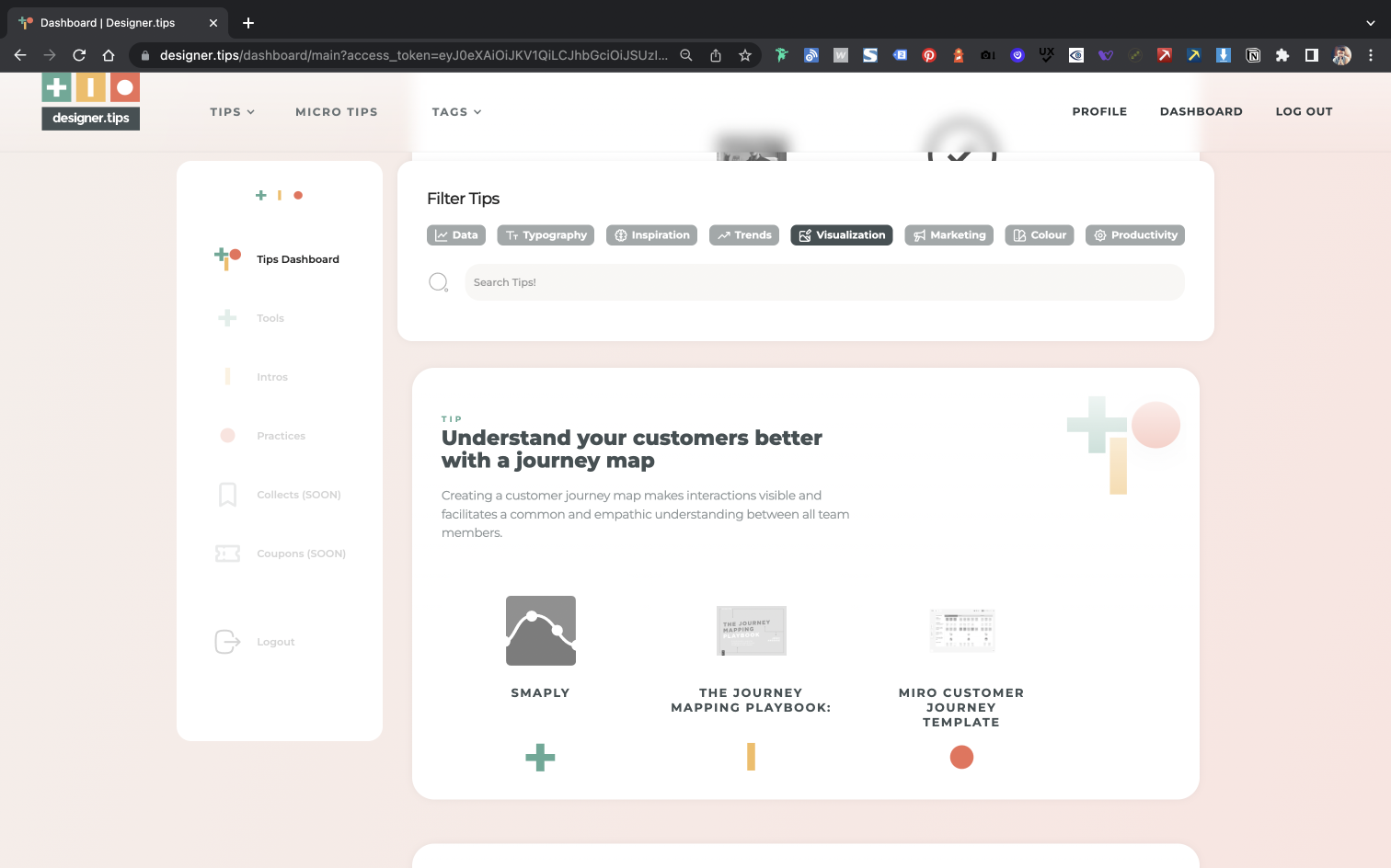Type in the Search Tips field
The image size is (1391, 868).
pos(823,281)
